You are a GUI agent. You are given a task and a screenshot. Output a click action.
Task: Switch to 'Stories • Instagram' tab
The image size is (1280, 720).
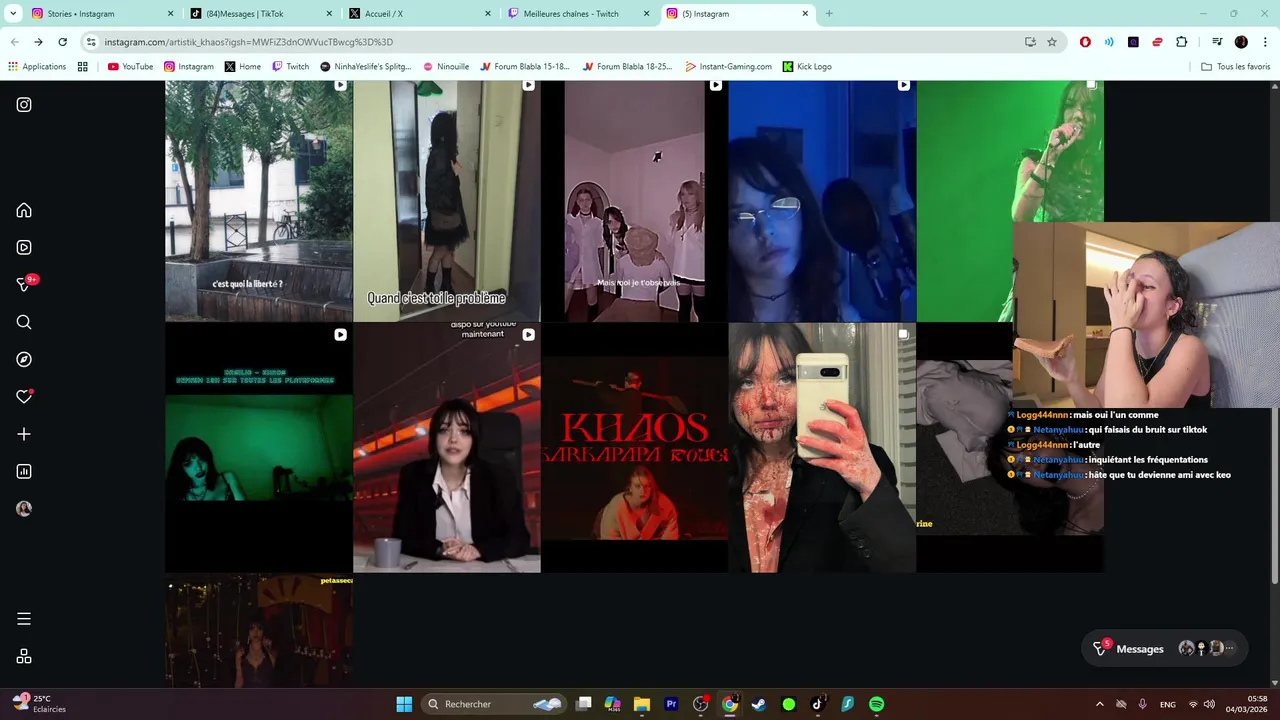pos(101,14)
